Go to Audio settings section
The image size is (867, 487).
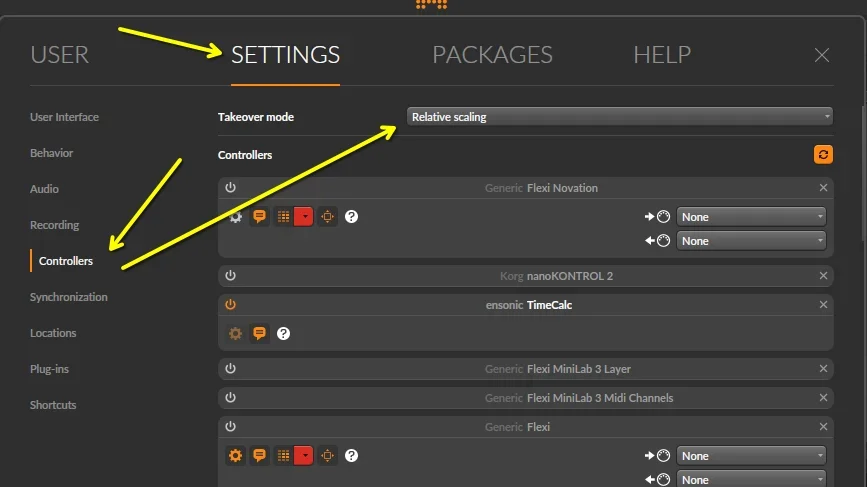44,189
